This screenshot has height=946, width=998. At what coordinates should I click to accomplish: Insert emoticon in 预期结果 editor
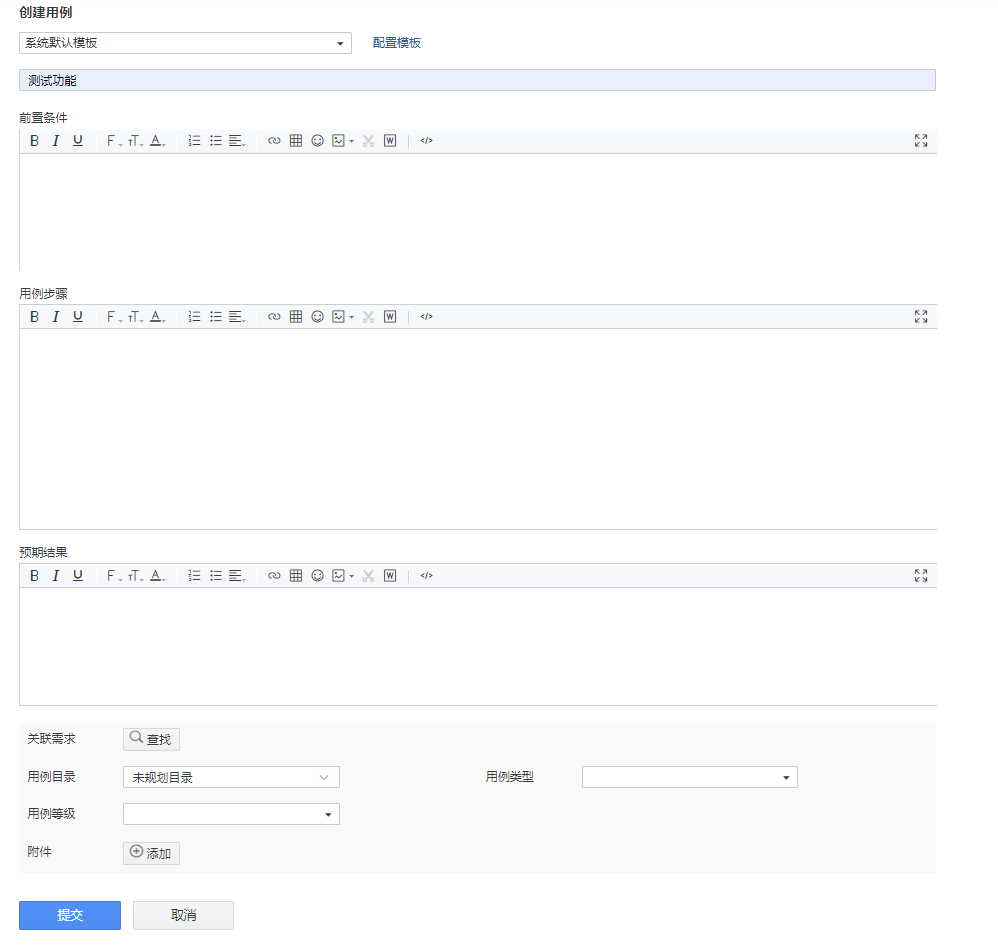click(x=318, y=575)
